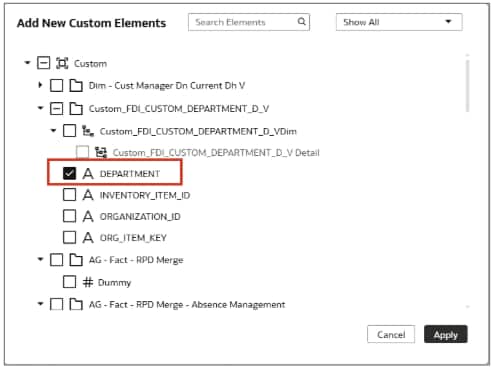Select the Dummy measure label
Image resolution: width=495 pixels, height=370 pixels.
[114, 283]
